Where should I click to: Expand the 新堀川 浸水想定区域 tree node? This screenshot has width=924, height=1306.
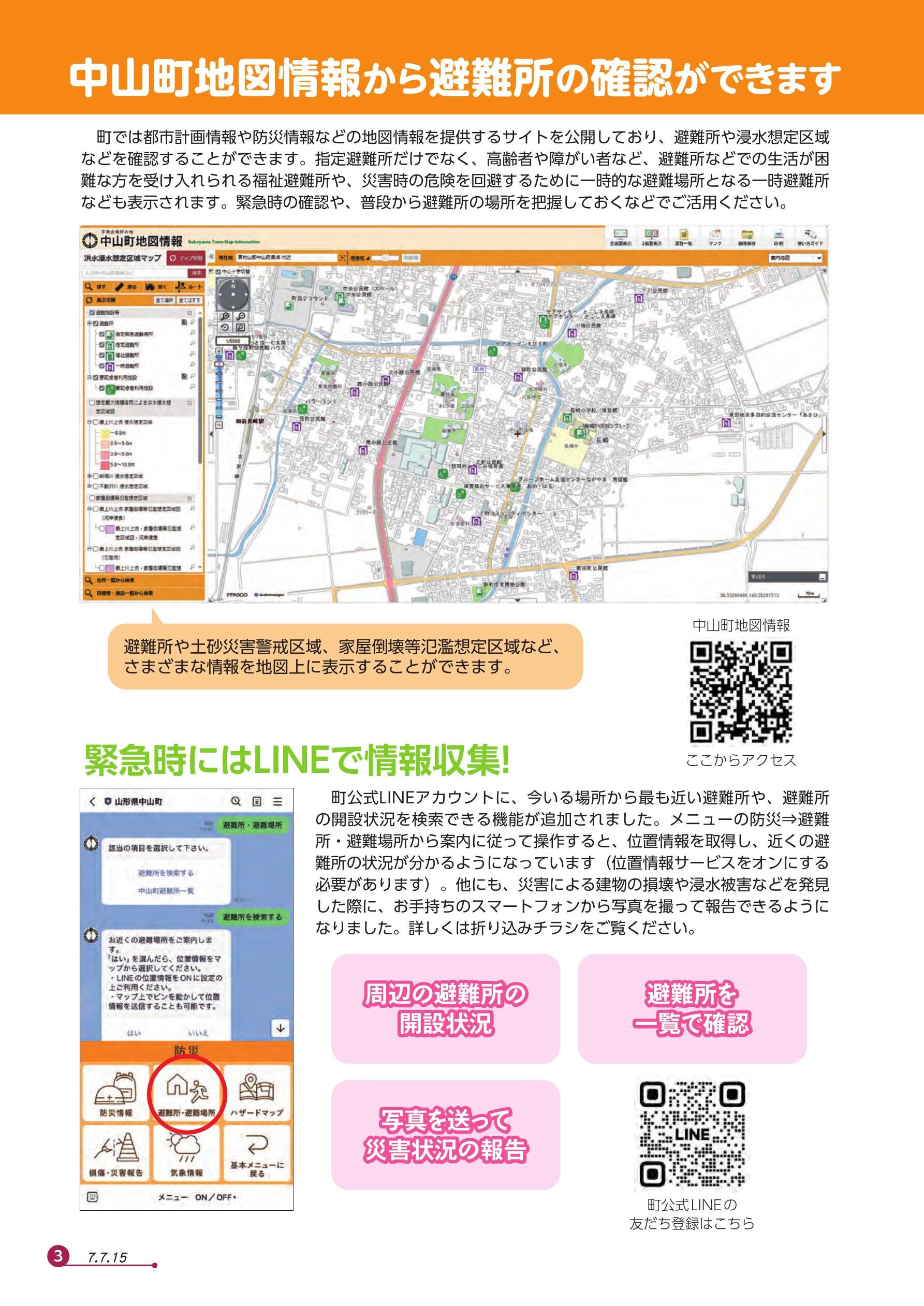coord(90,476)
